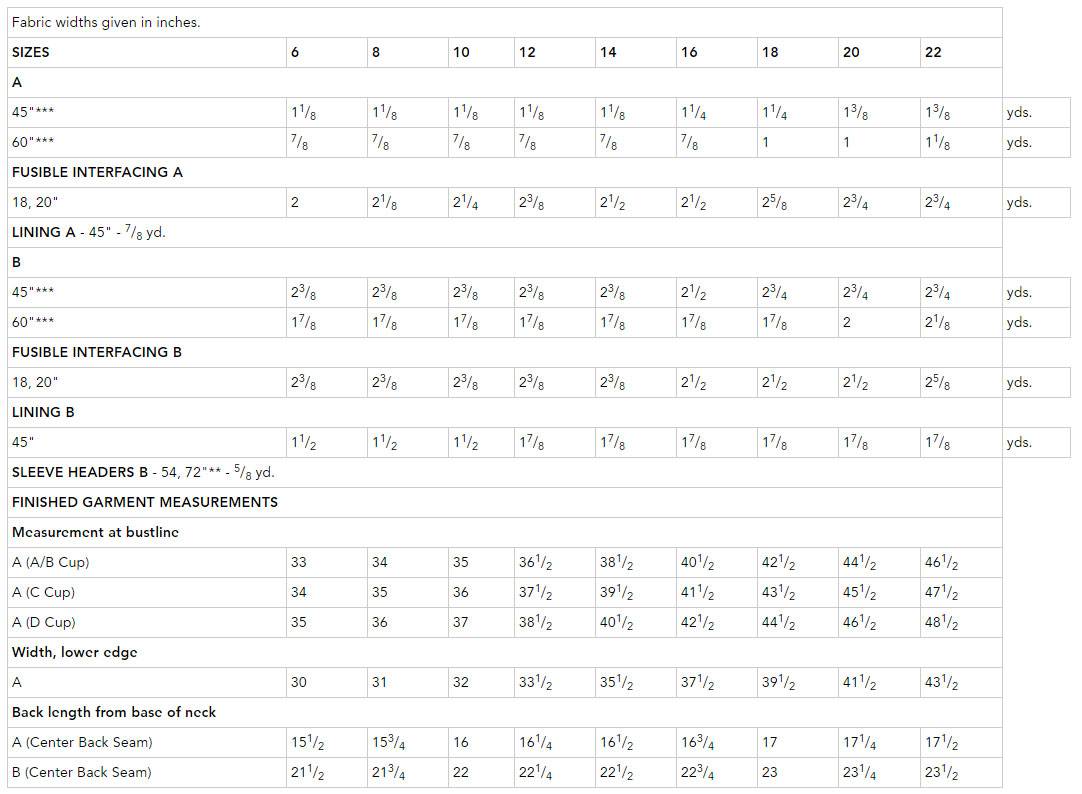Click the SLEEVE HEADERS B row
The width and height of the screenshot is (1082, 794).
[x=504, y=473]
